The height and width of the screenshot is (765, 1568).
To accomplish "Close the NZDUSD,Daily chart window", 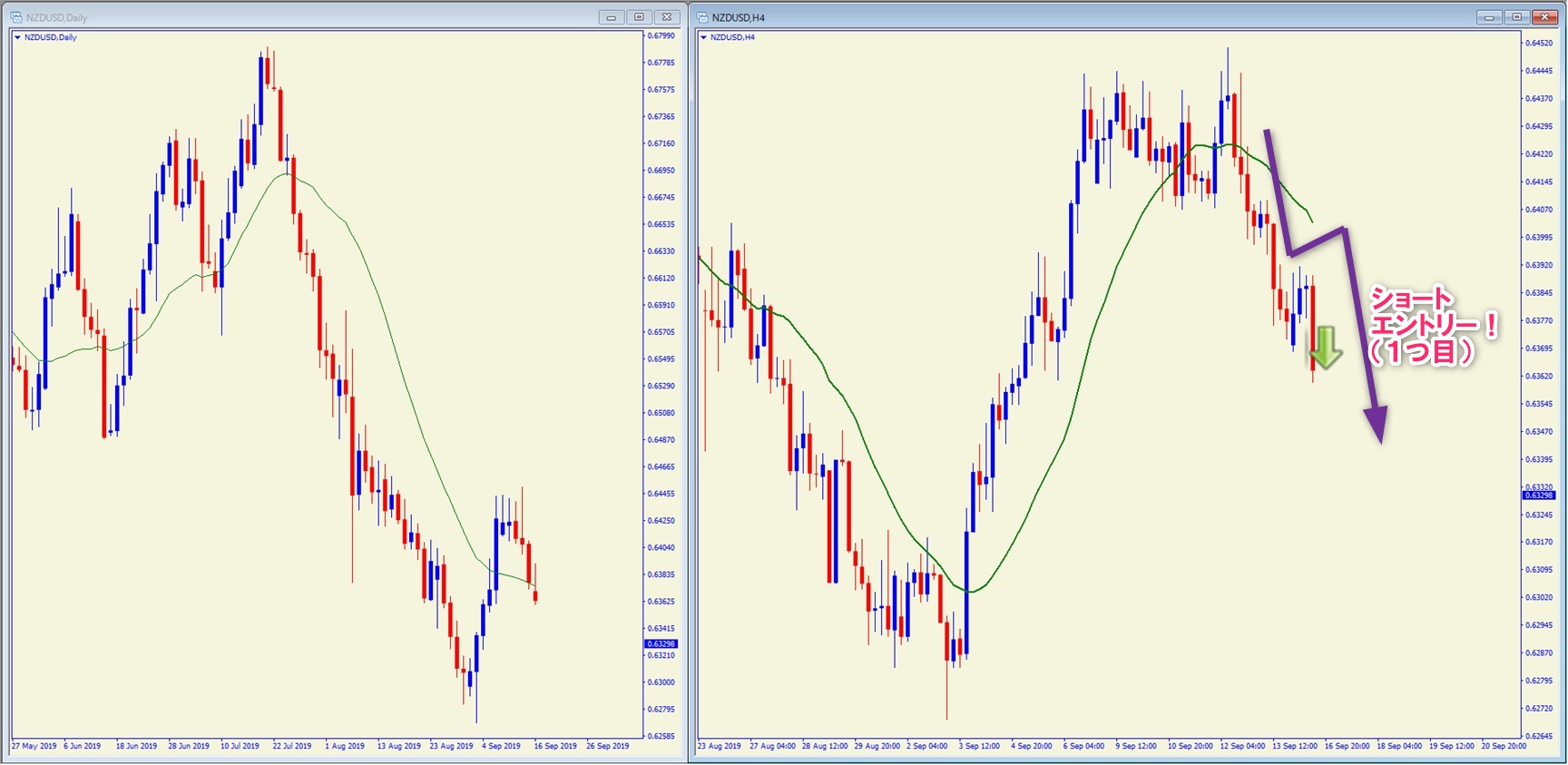I will coord(667,17).
